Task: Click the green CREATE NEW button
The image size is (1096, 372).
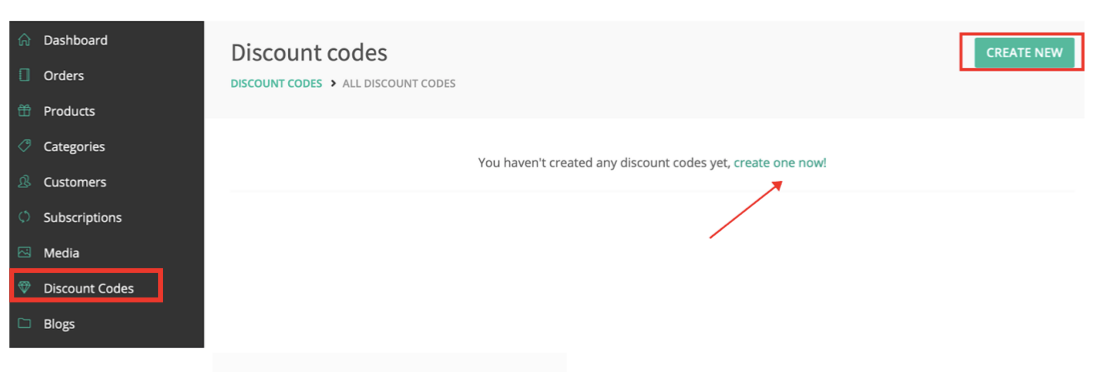Action: [x=1024, y=52]
